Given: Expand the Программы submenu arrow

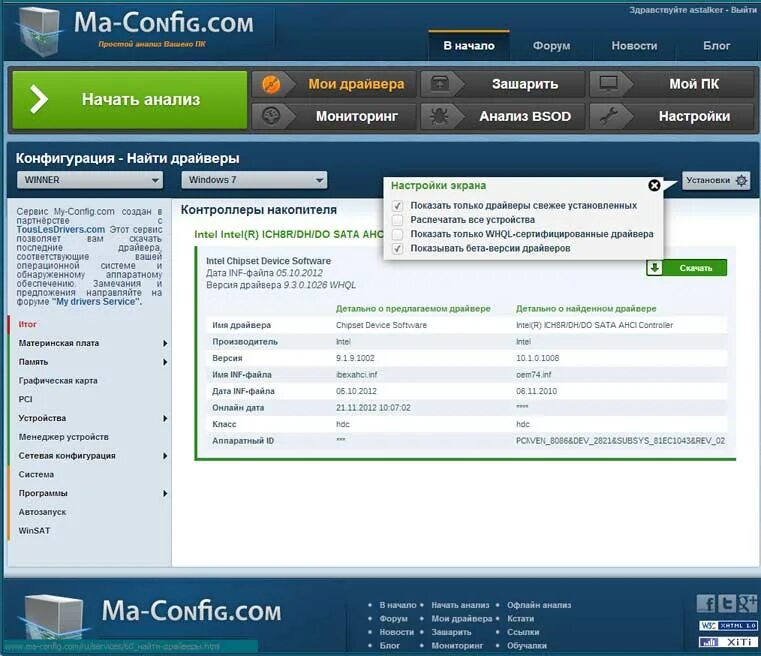Looking at the screenshot, I should click(x=165, y=493).
